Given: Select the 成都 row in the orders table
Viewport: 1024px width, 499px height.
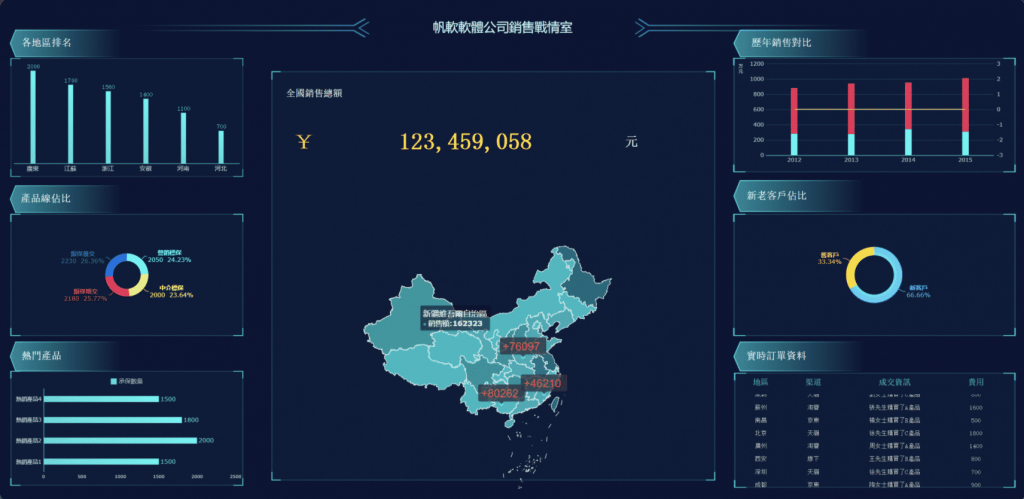Looking at the screenshot, I should (x=874, y=485).
